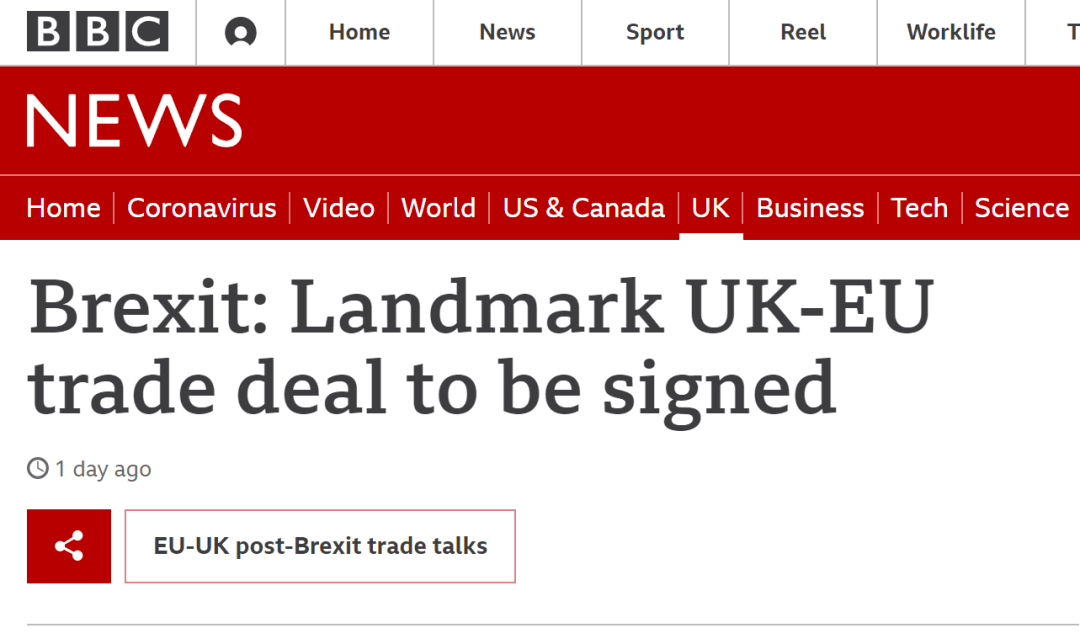Go to News in top bar
Image resolution: width=1080 pixels, height=644 pixels.
(x=507, y=32)
